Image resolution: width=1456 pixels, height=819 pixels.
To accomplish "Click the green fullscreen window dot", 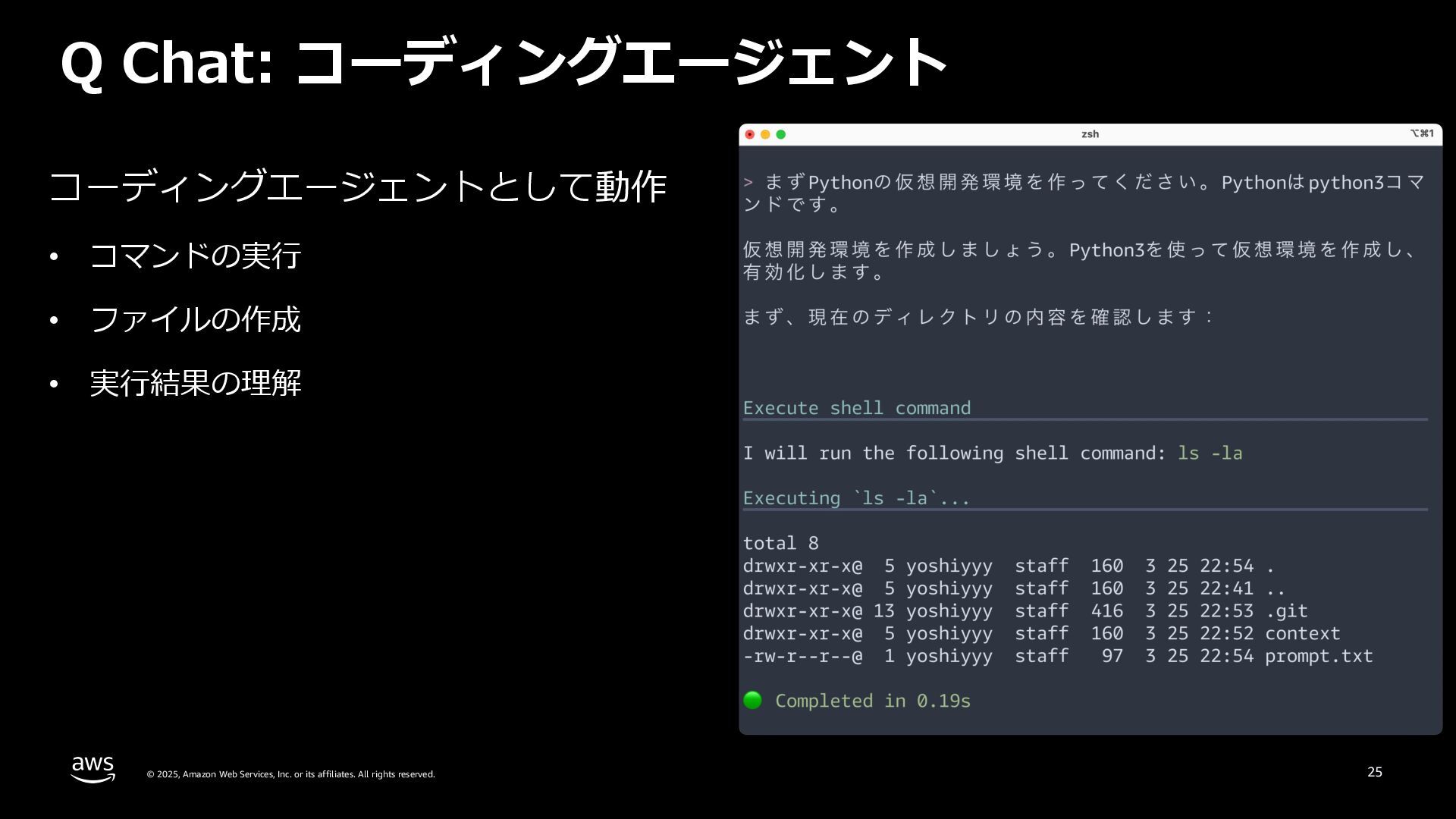I will [x=781, y=134].
